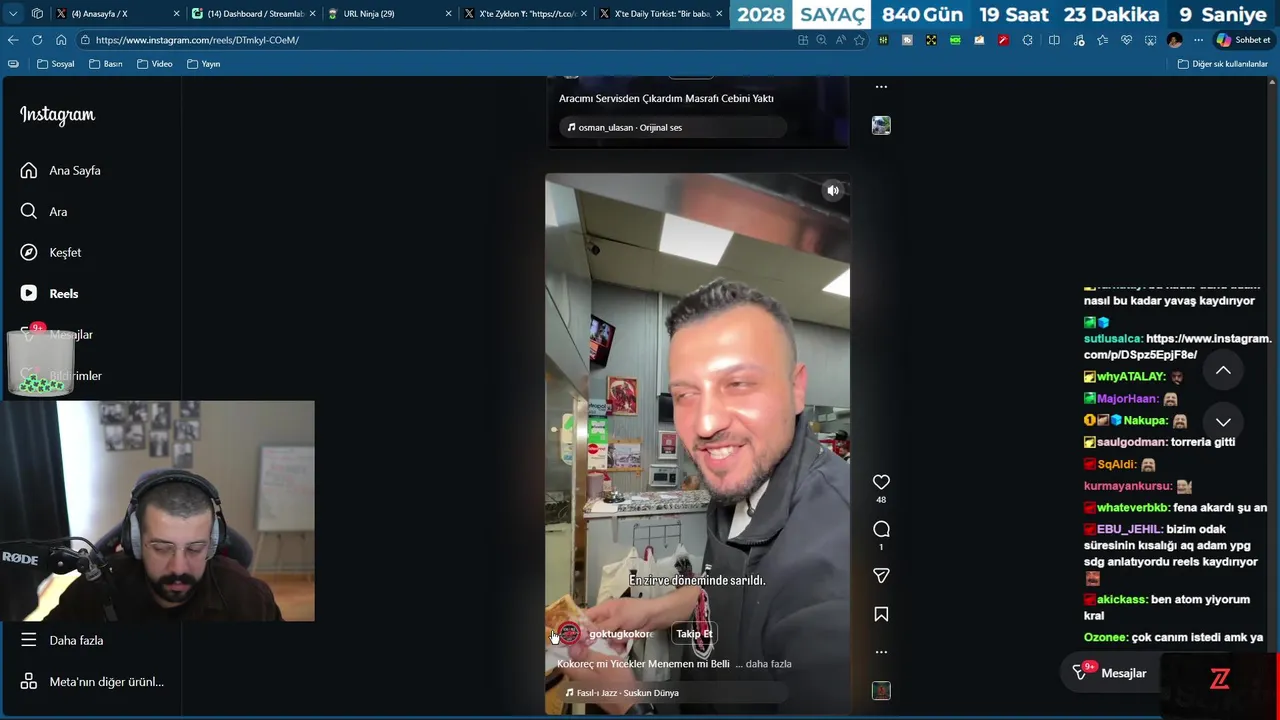Go to previous reel with up chevron
Image resolution: width=1280 pixels, height=720 pixels.
tap(1223, 370)
